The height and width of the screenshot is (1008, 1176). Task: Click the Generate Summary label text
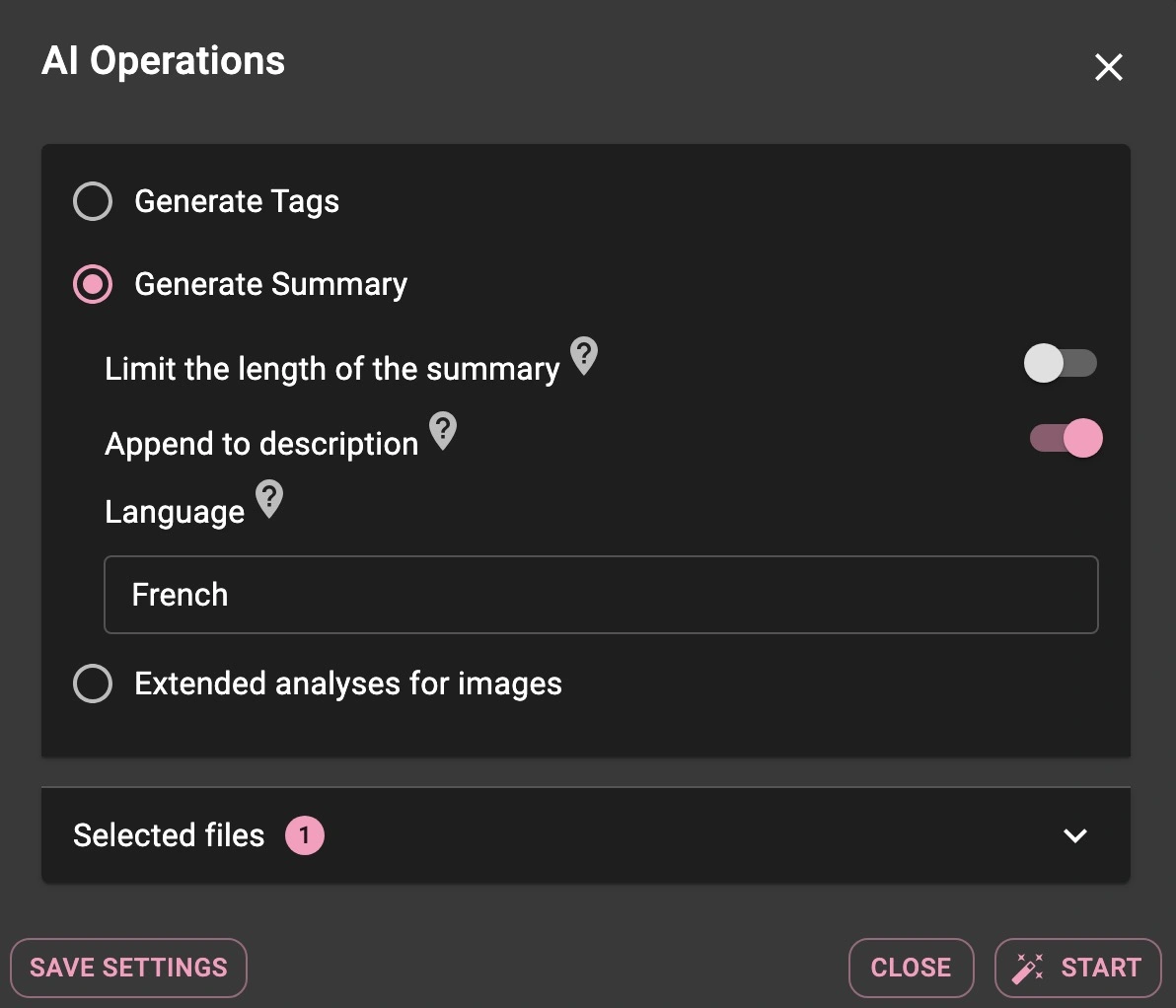(270, 284)
